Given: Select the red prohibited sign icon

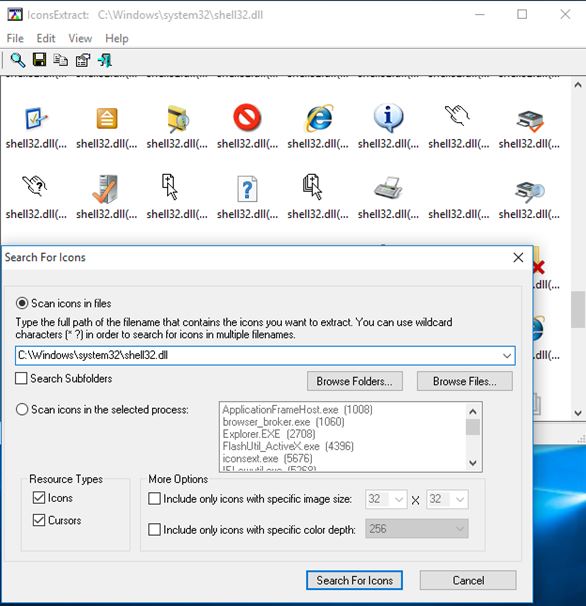Looking at the screenshot, I should (x=247, y=117).
